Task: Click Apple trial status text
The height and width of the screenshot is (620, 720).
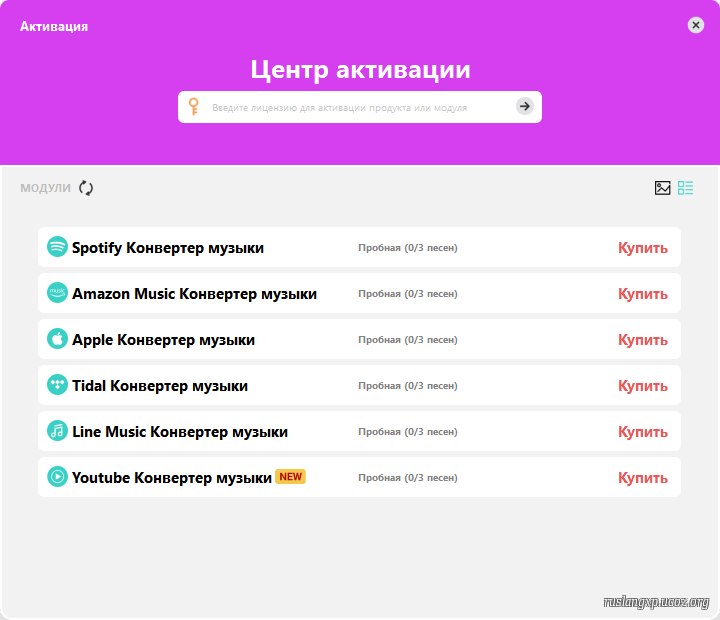Action: point(408,340)
